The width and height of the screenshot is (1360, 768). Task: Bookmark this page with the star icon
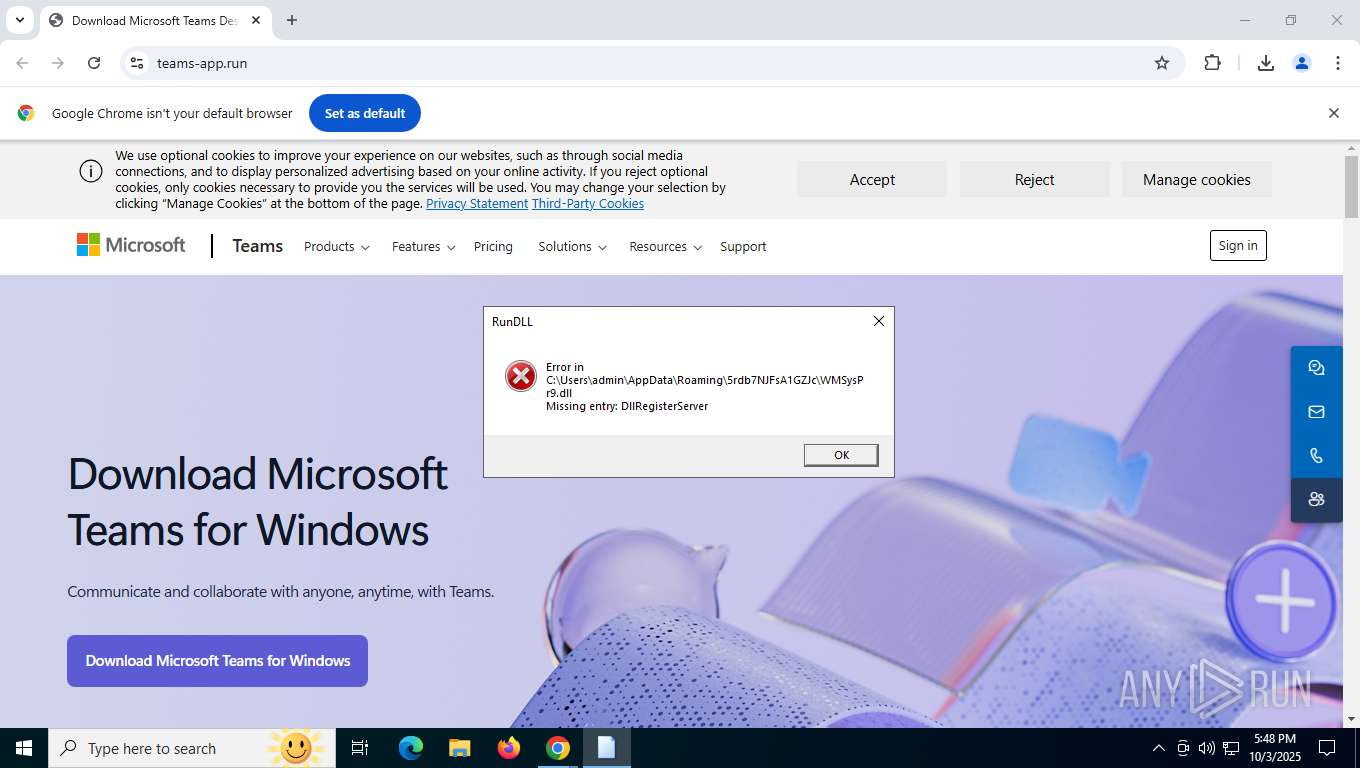point(1162,63)
